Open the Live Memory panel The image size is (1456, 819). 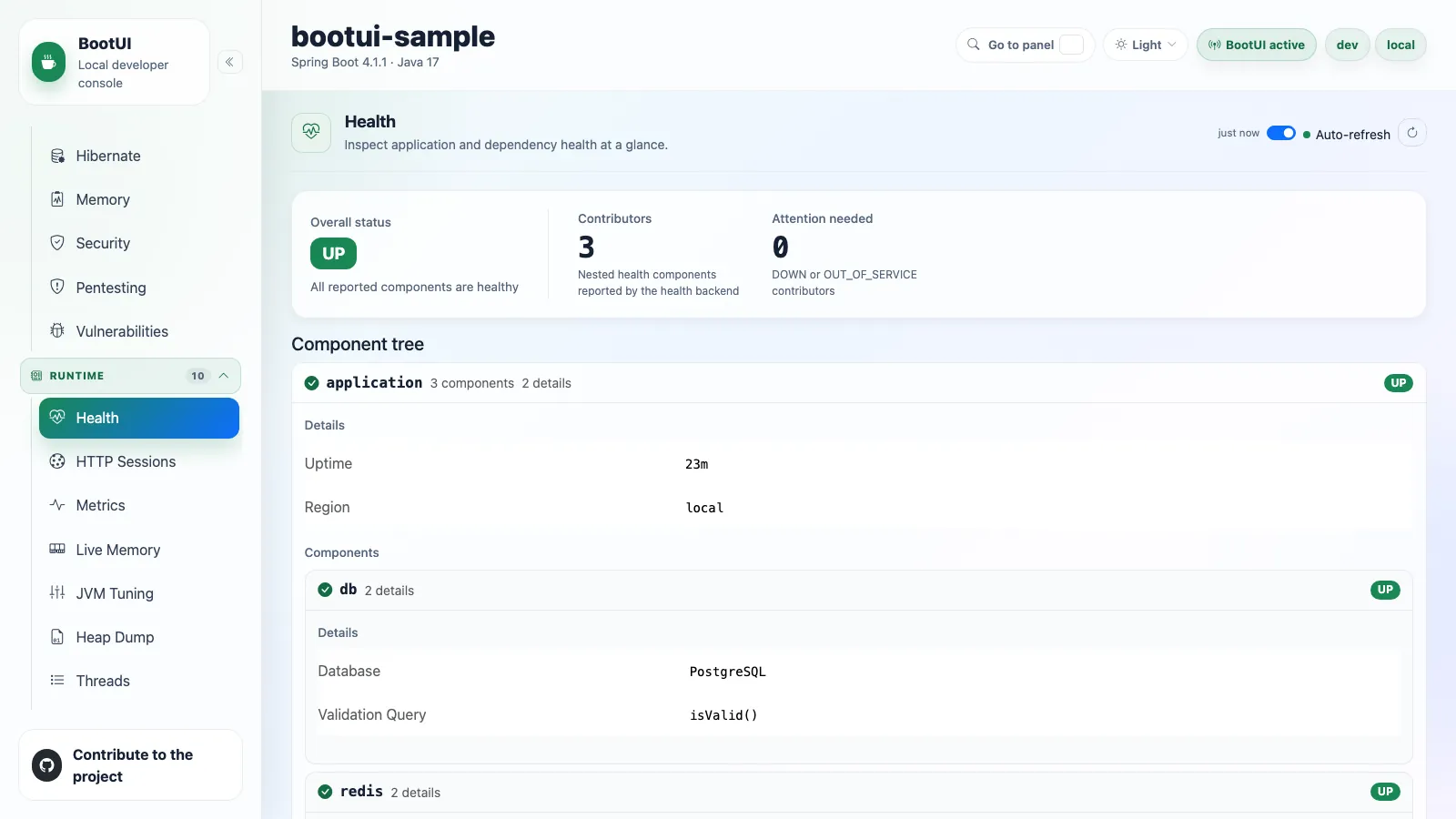point(139,550)
